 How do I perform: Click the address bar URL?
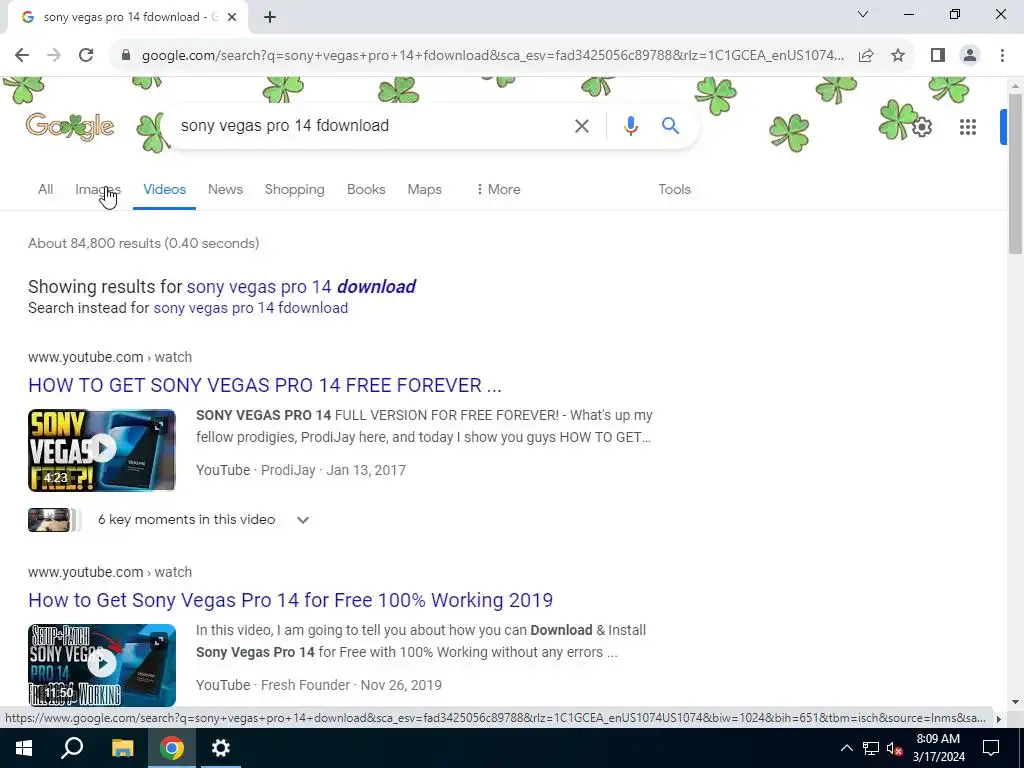492,56
